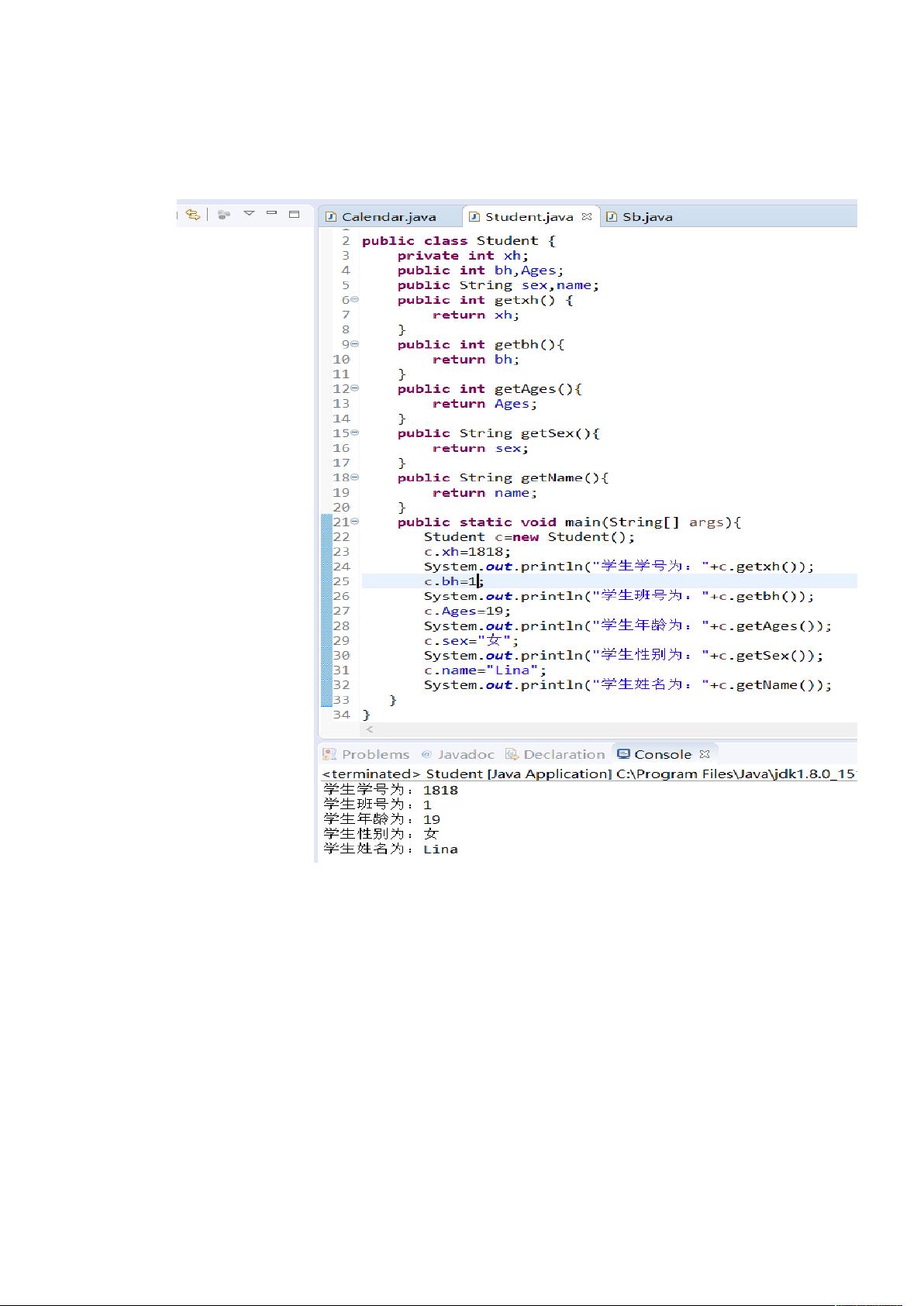Click the Declaration view icon
Image resolution: width=924 pixels, height=1306 pixels.
coord(512,754)
